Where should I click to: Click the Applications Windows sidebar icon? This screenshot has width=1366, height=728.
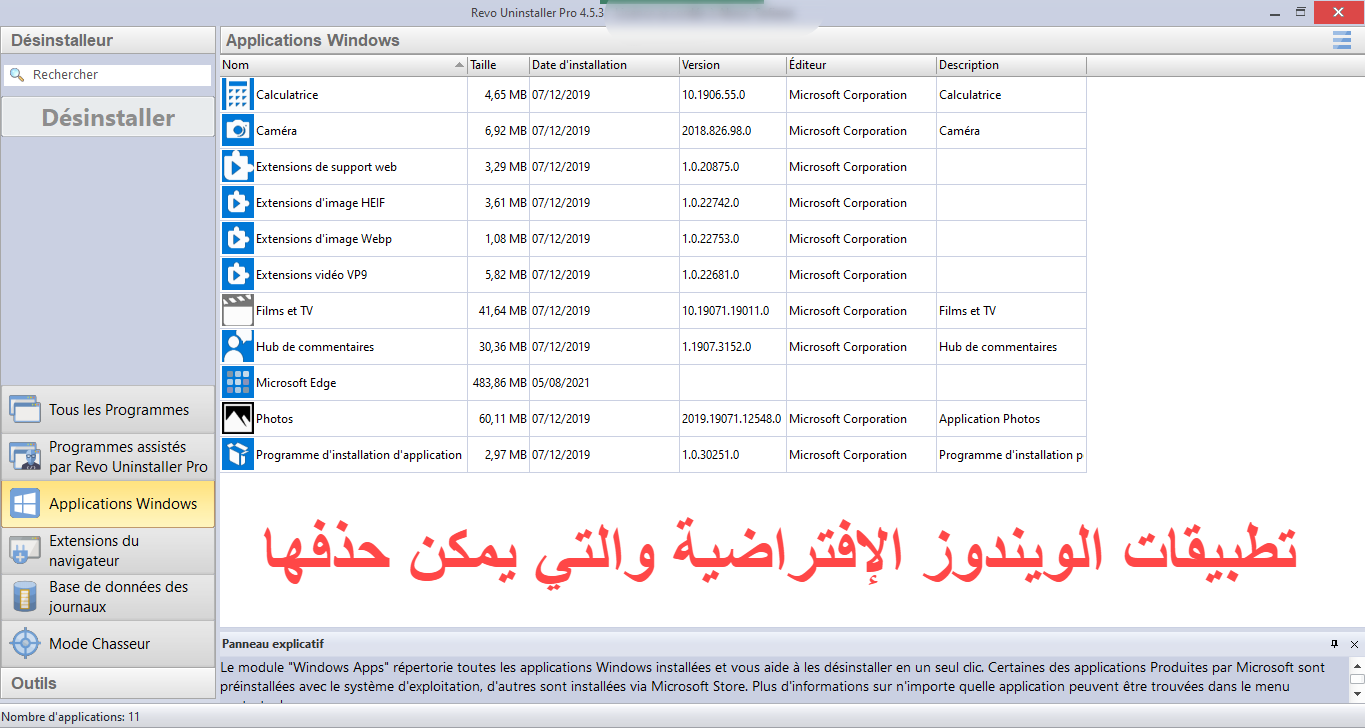25,503
